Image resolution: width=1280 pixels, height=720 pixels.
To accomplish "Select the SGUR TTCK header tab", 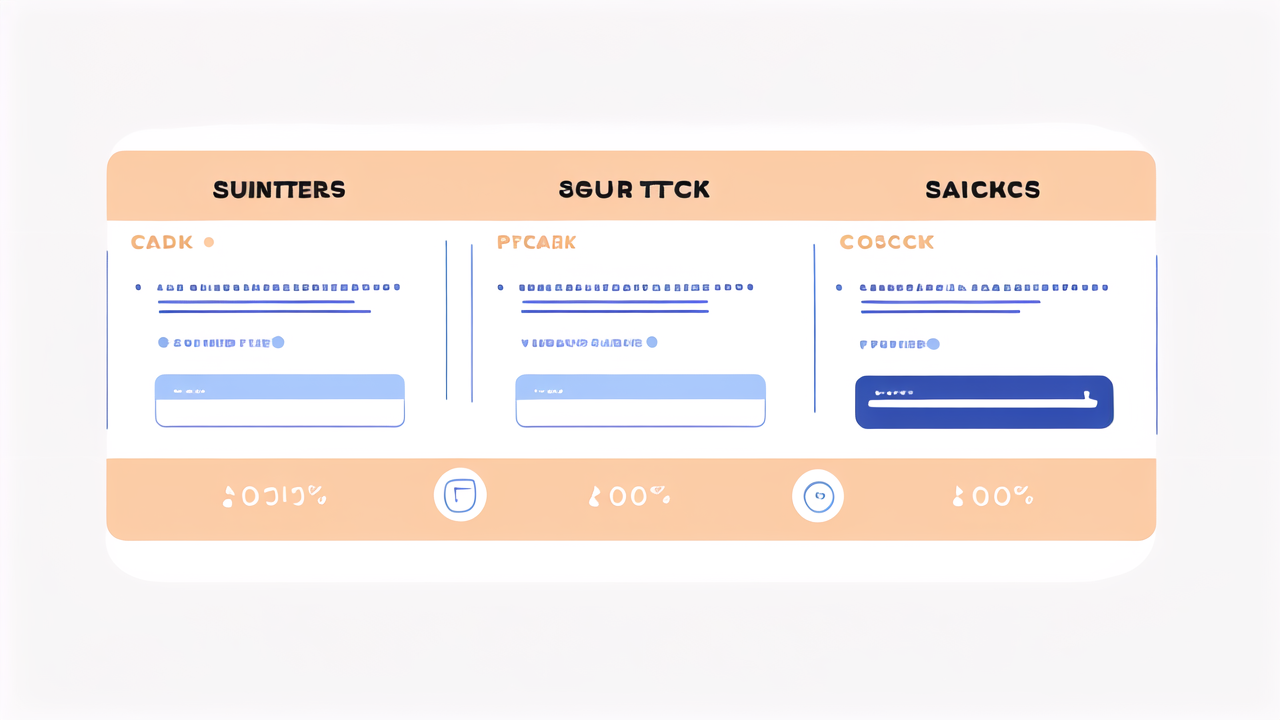I will 634,189.
